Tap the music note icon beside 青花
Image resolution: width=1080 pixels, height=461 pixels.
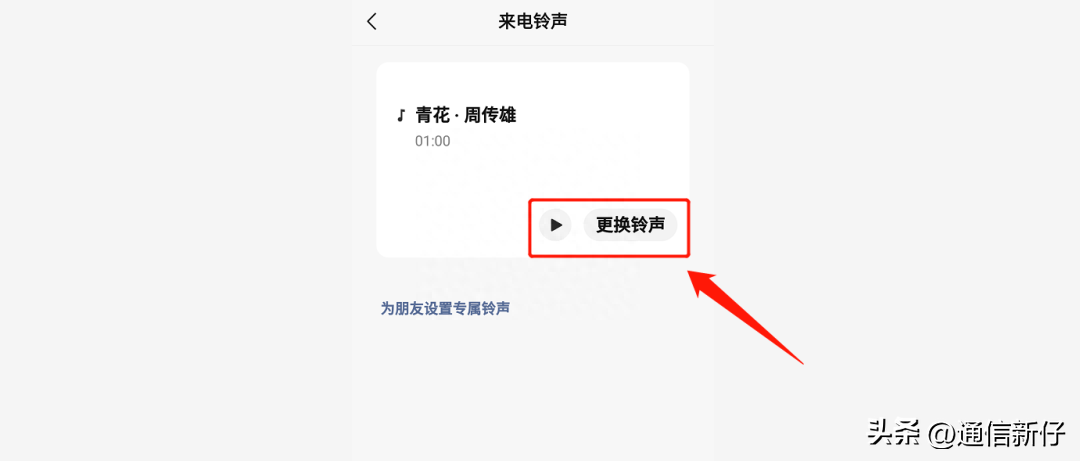coord(400,115)
